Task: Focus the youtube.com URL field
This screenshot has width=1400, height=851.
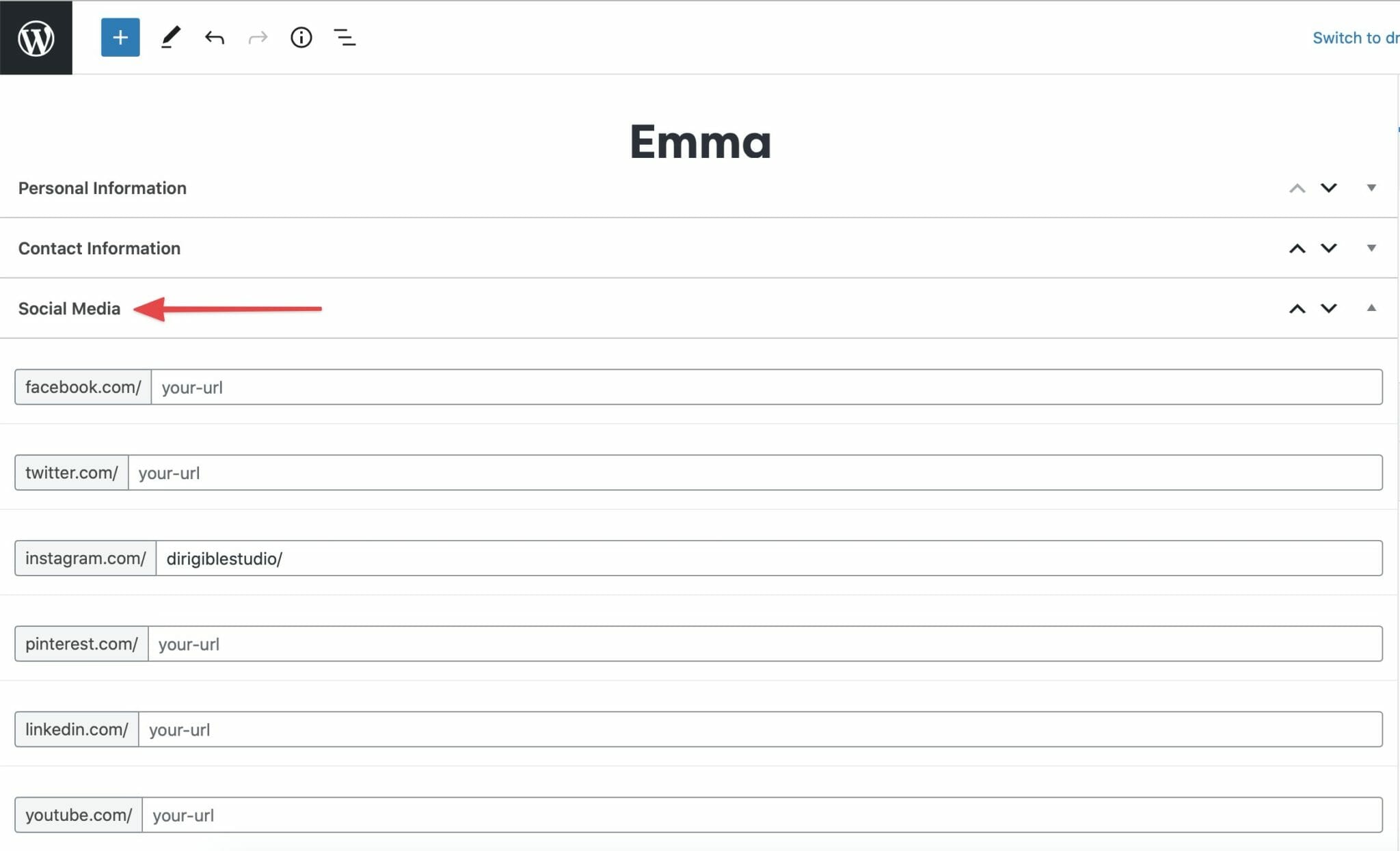Action: [x=762, y=815]
